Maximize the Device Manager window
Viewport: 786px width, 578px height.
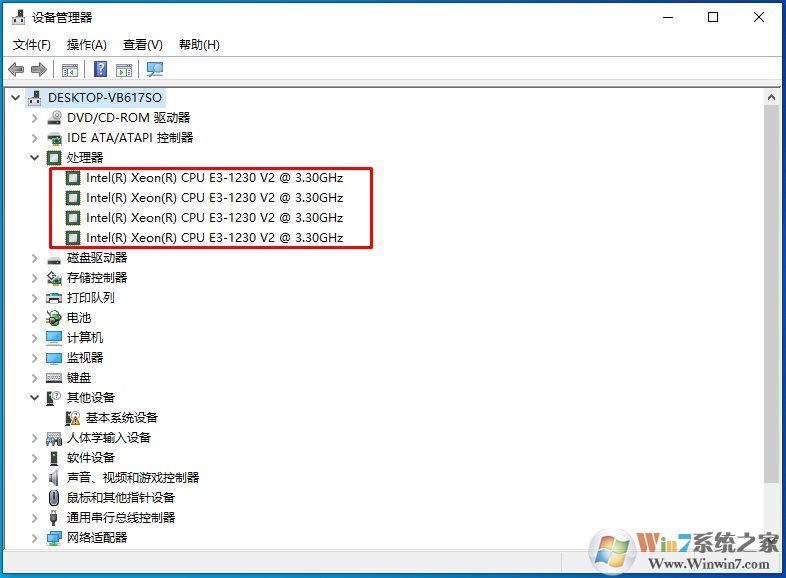[713, 17]
